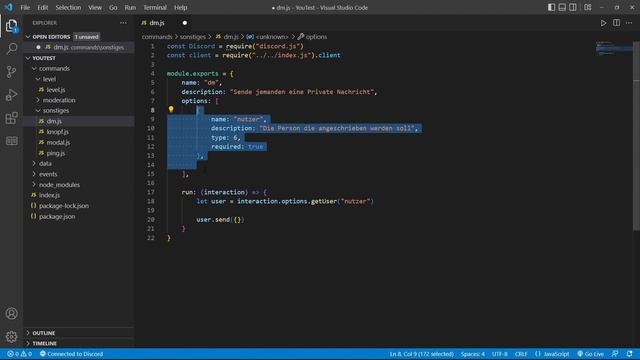Open the View menu
Image resolution: width=640 pixels, height=360 pixels.
(x=95, y=7)
